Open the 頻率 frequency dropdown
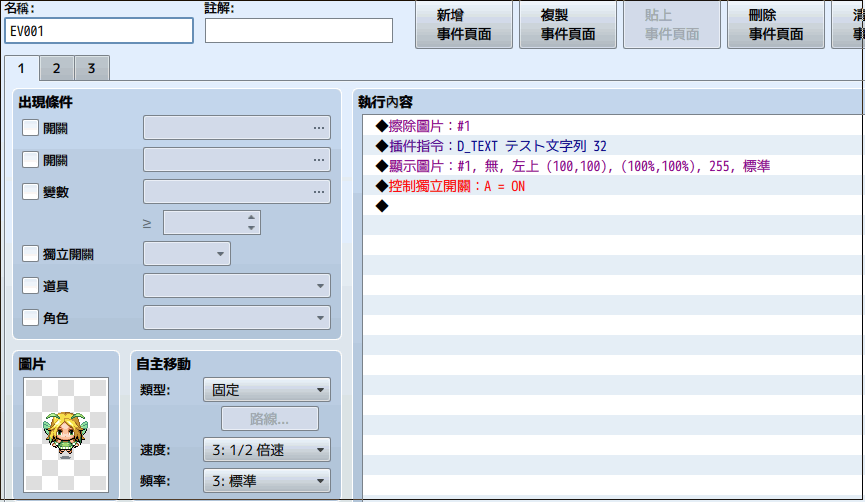Viewport: 865px width, 502px height. 267,480
